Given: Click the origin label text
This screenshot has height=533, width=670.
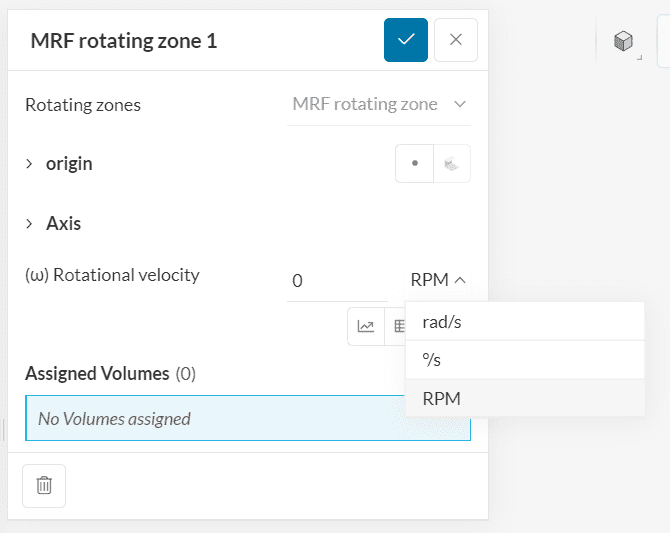Looking at the screenshot, I should [69, 164].
